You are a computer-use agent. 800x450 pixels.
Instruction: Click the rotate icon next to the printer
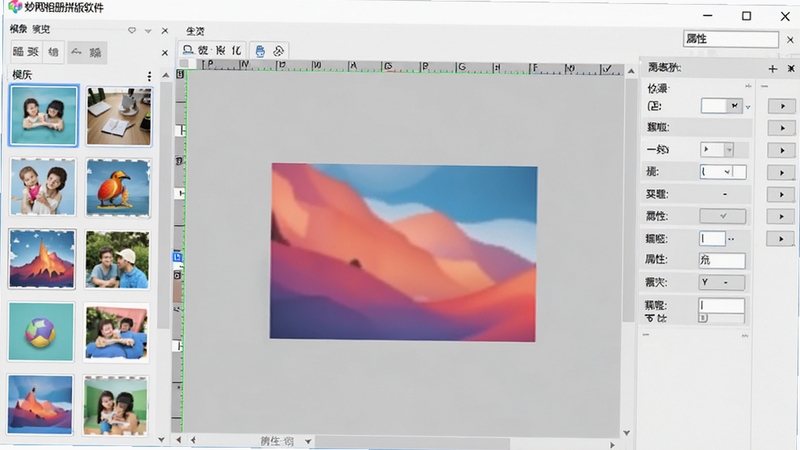[x=278, y=51]
